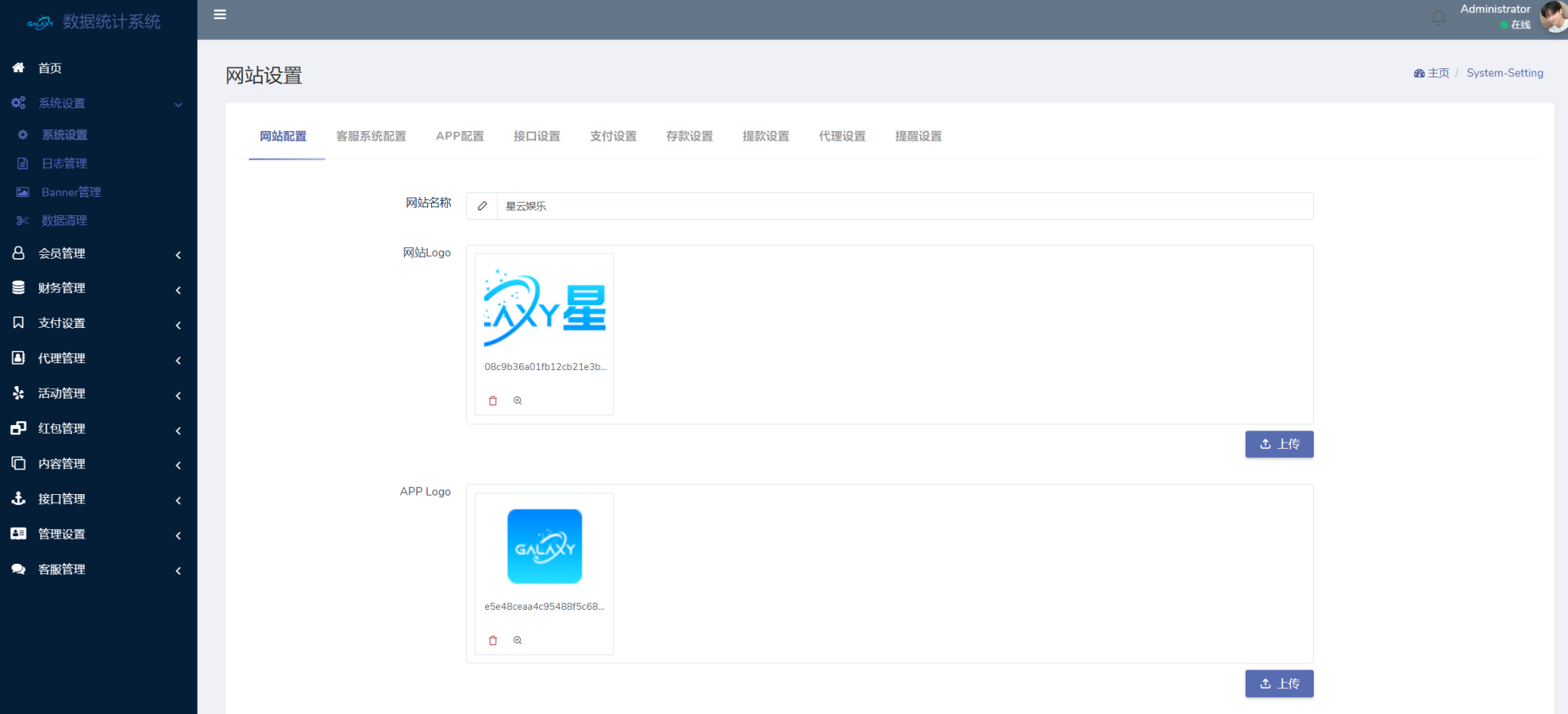Open Banner管理 in the sidebar
Viewport: 1568px width, 714px height.
click(x=71, y=192)
